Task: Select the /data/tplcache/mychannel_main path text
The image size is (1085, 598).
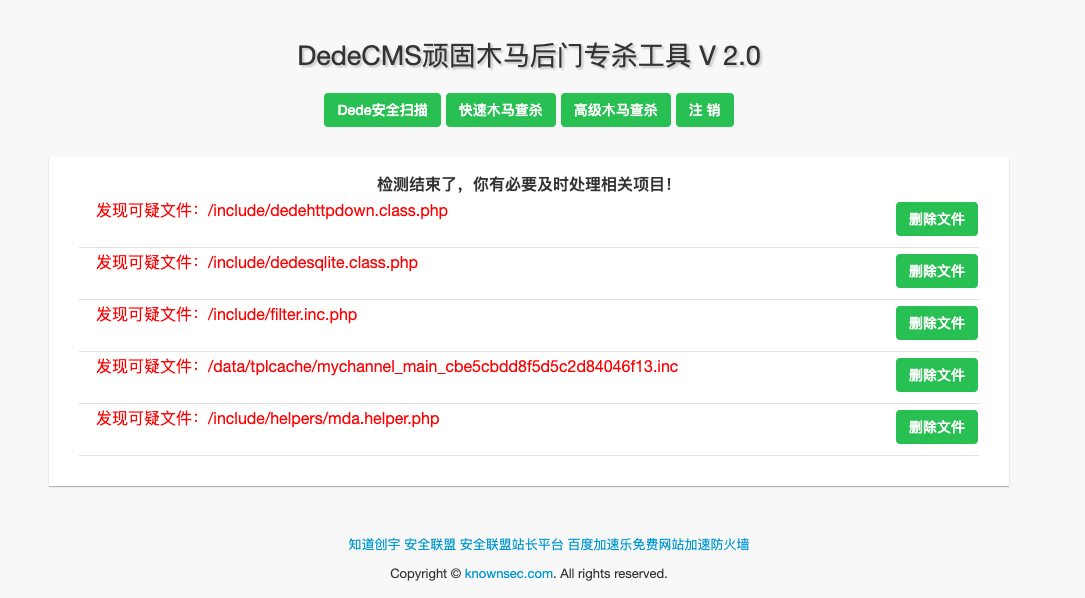Action: coord(443,367)
